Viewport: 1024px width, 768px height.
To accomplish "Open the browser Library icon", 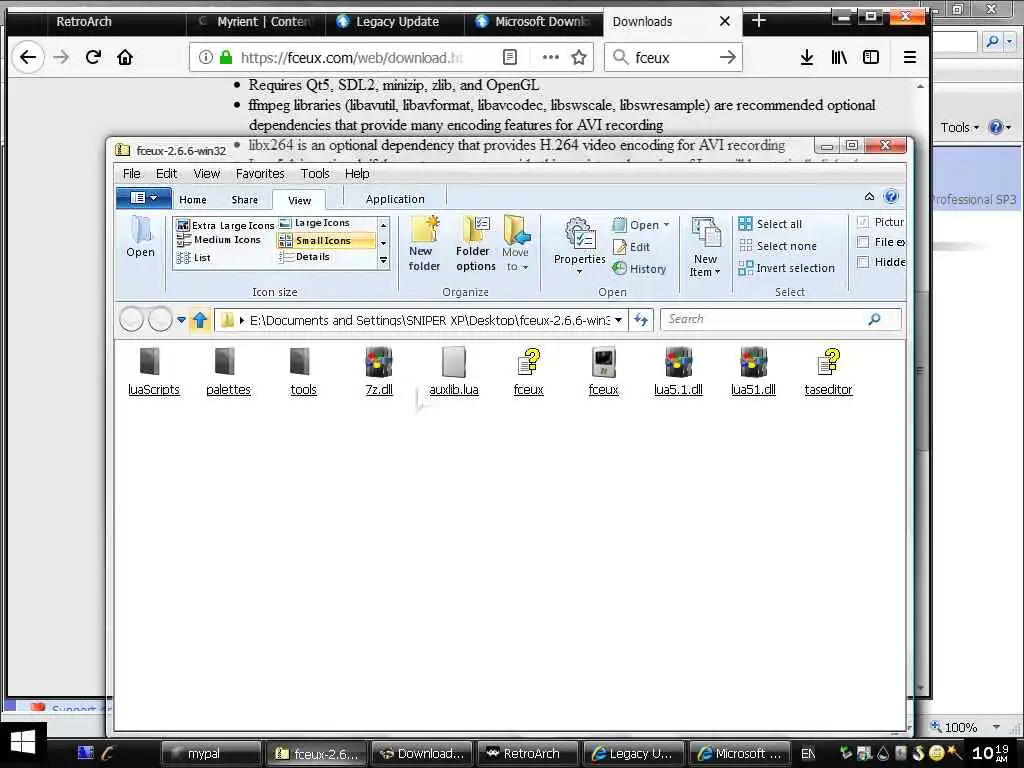I will pos(839,57).
